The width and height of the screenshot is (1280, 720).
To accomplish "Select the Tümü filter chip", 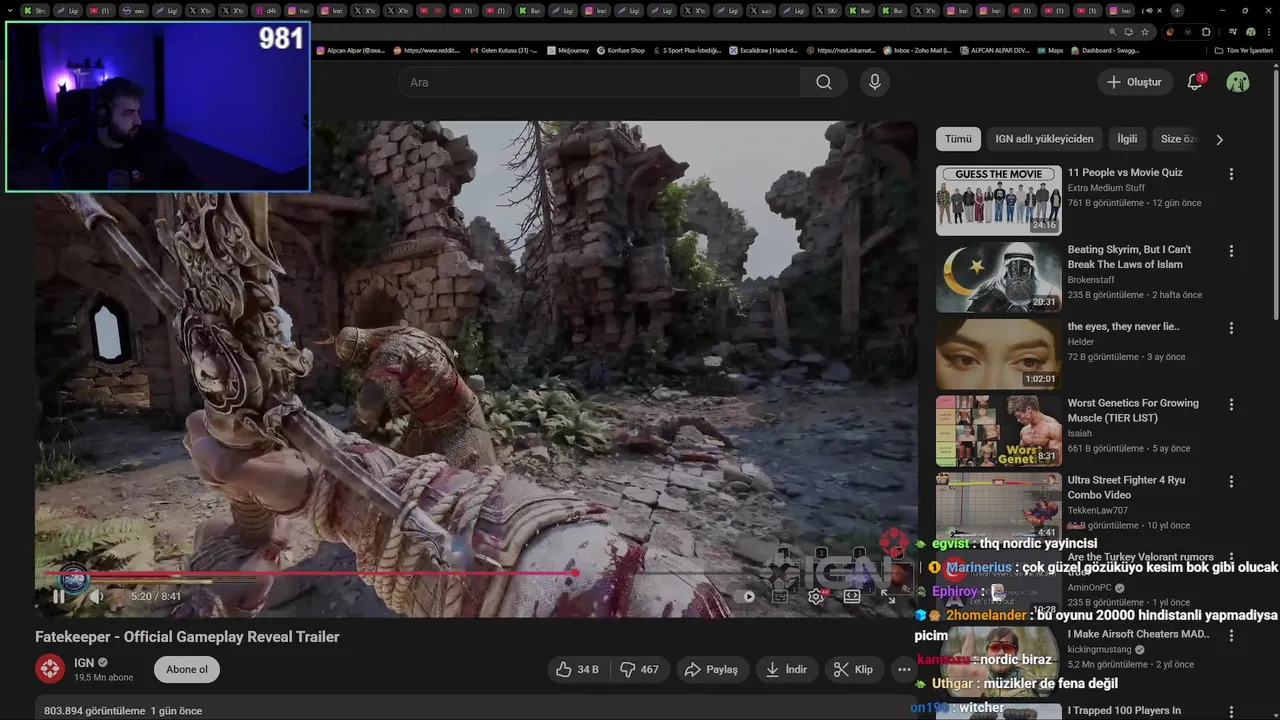I will coord(958,139).
